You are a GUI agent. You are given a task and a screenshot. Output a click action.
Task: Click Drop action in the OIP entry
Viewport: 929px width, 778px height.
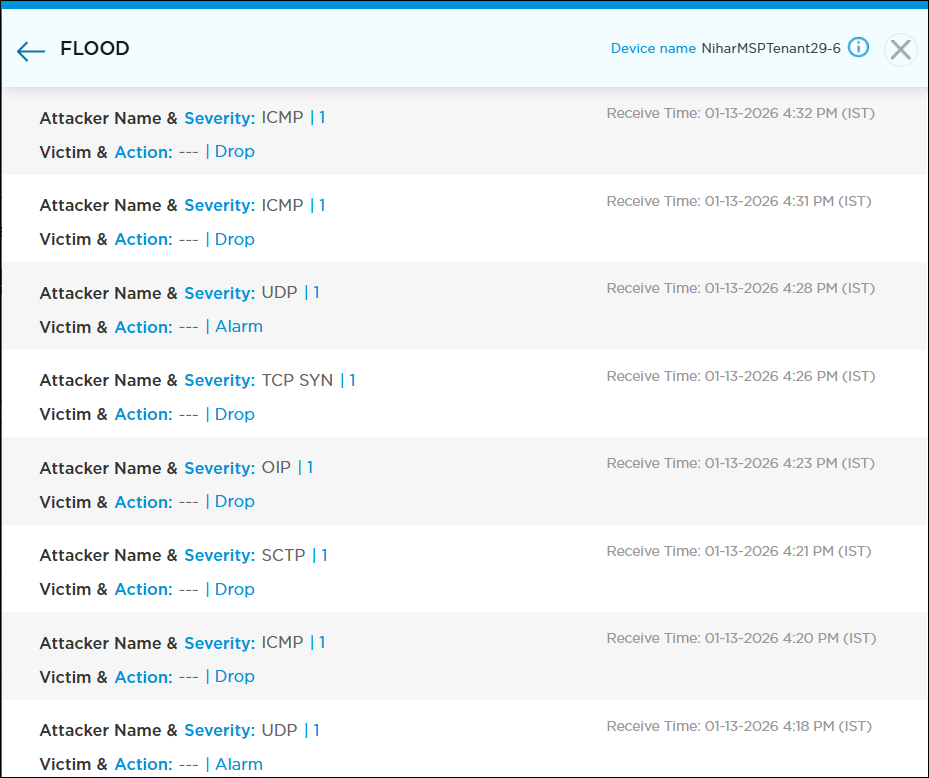tap(235, 502)
